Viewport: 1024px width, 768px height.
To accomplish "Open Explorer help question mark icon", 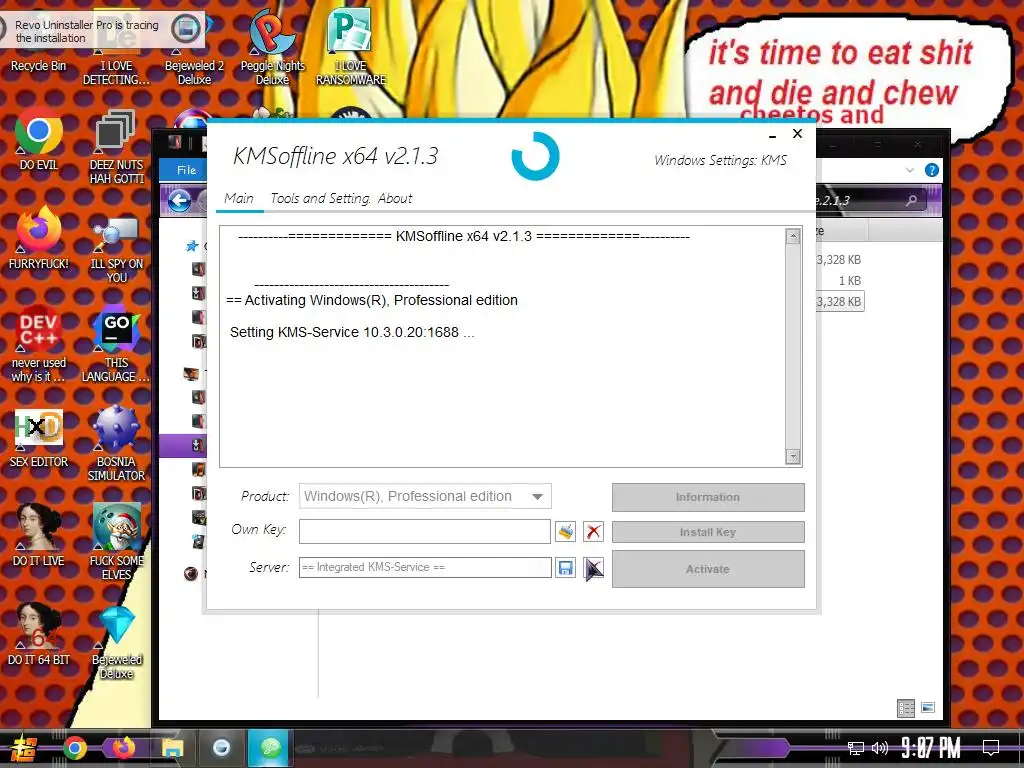I will pos(932,170).
